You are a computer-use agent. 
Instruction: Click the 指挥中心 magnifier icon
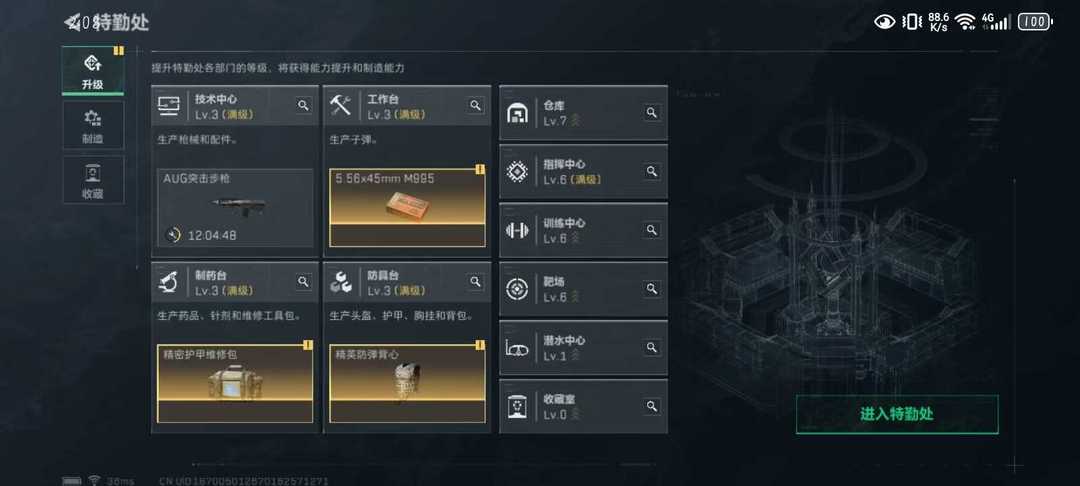652,171
